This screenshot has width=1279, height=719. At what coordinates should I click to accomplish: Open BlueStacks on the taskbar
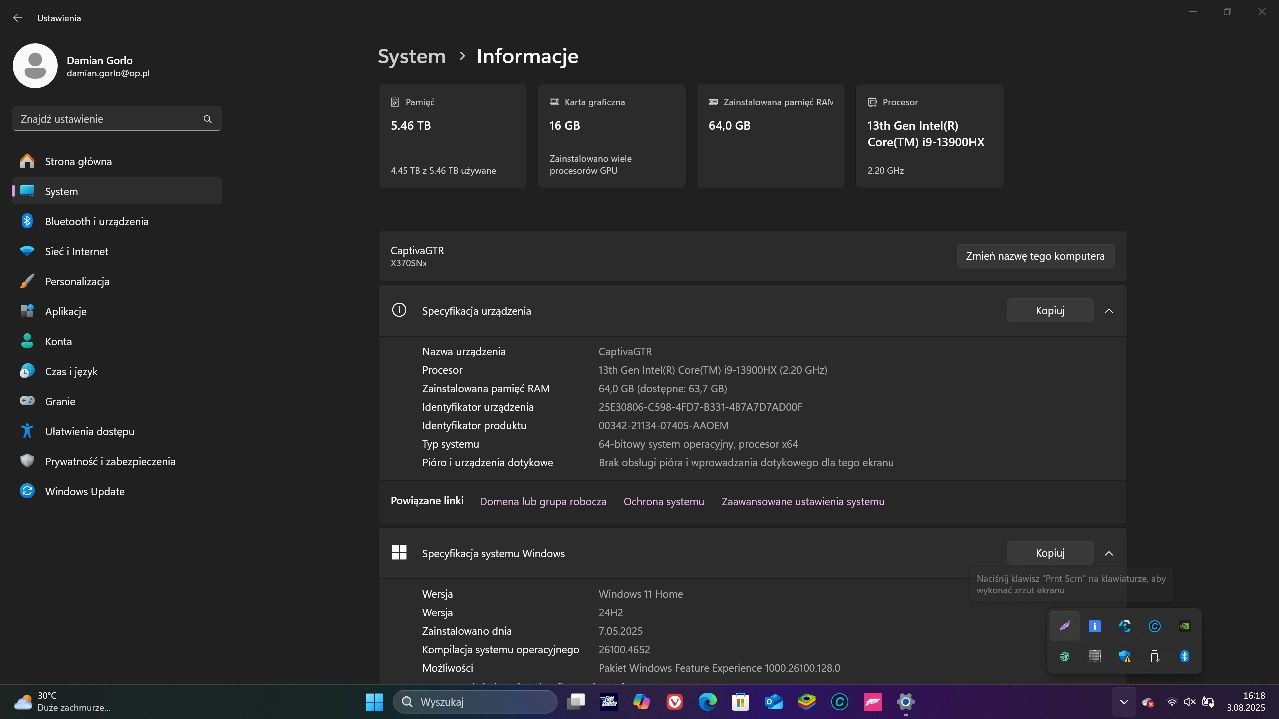click(x=806, y=702)
